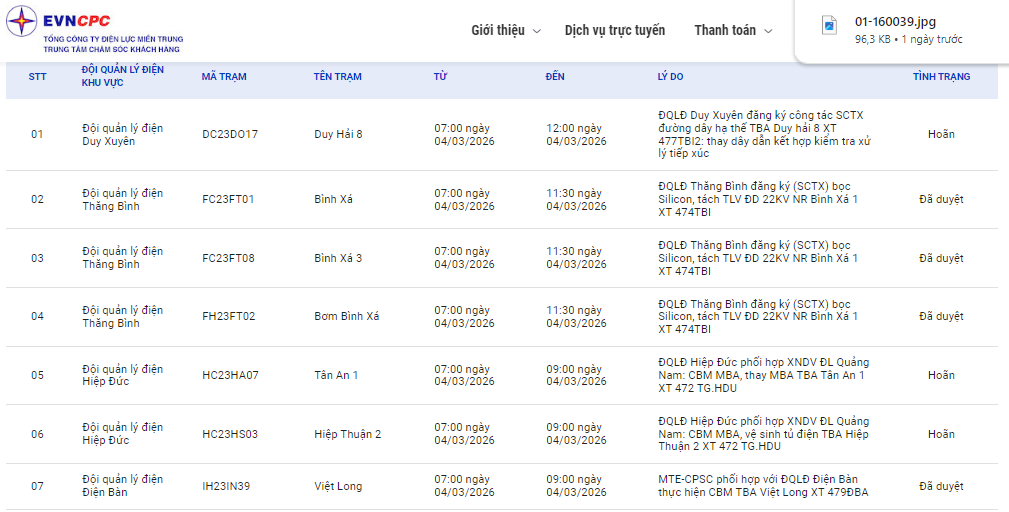Select station code DC23DO17
Viewport: 1009px width, 512px height.
pos(230,134)
